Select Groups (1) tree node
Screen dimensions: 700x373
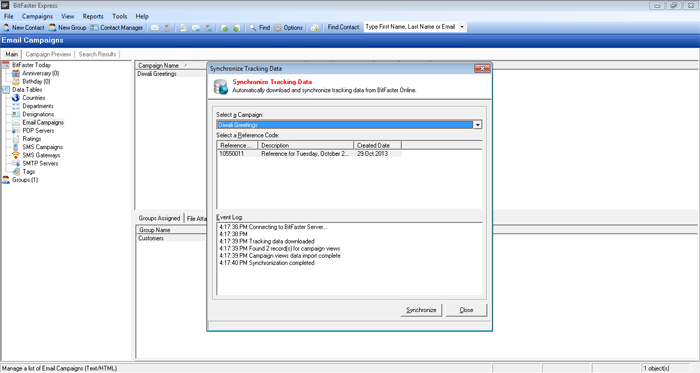click(25, 180)
